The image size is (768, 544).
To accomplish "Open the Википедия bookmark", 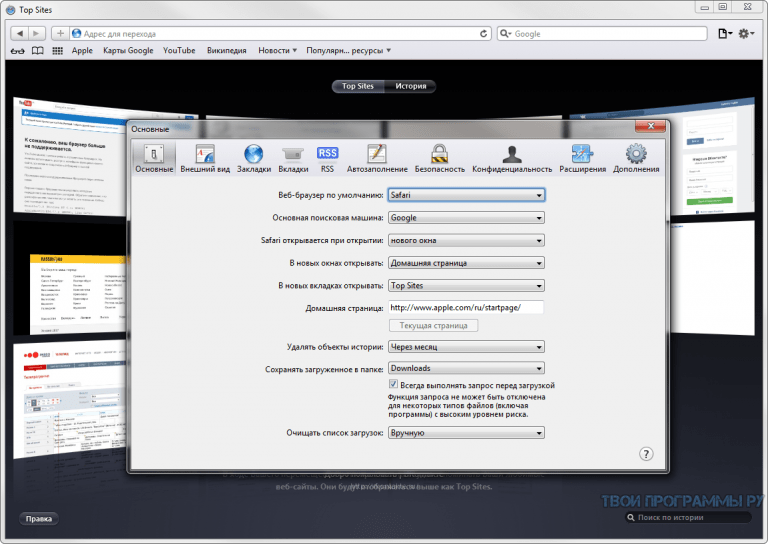I will tap(226, 50).
